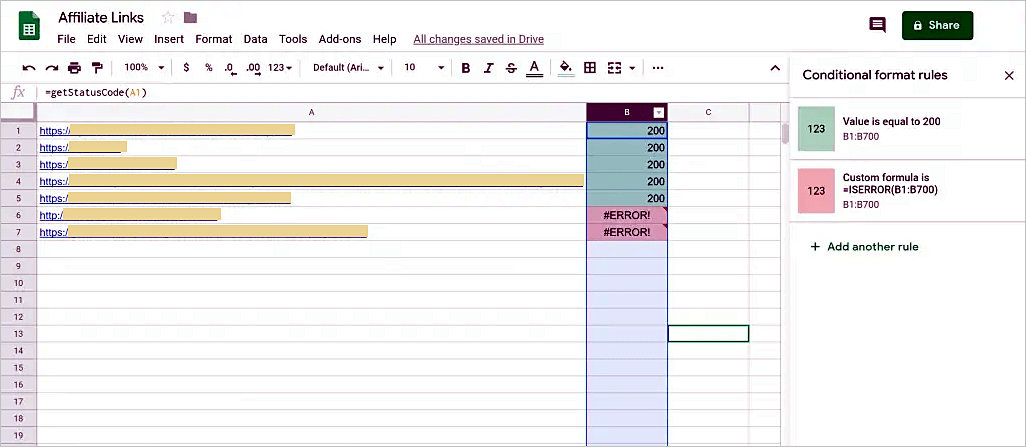Screen dimensions: 1026x447
Task: Expand the zoom 100% dropdown
Action: coord(144,68)
